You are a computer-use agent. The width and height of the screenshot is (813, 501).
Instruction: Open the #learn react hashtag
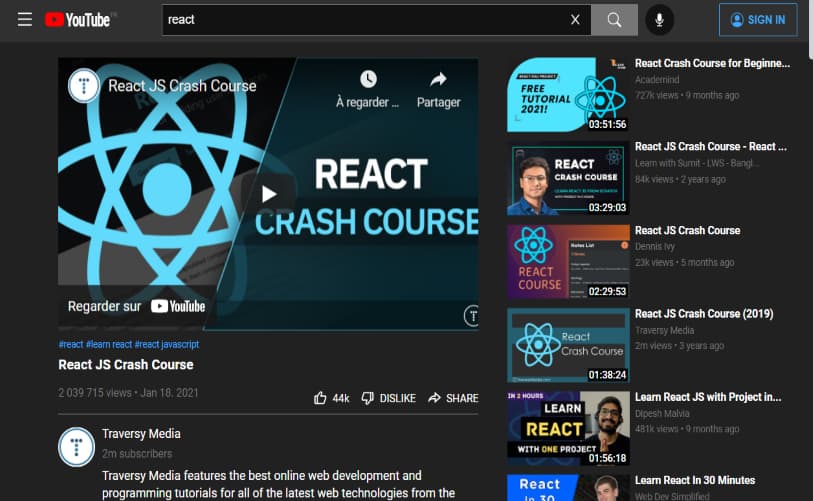(109, 344)
